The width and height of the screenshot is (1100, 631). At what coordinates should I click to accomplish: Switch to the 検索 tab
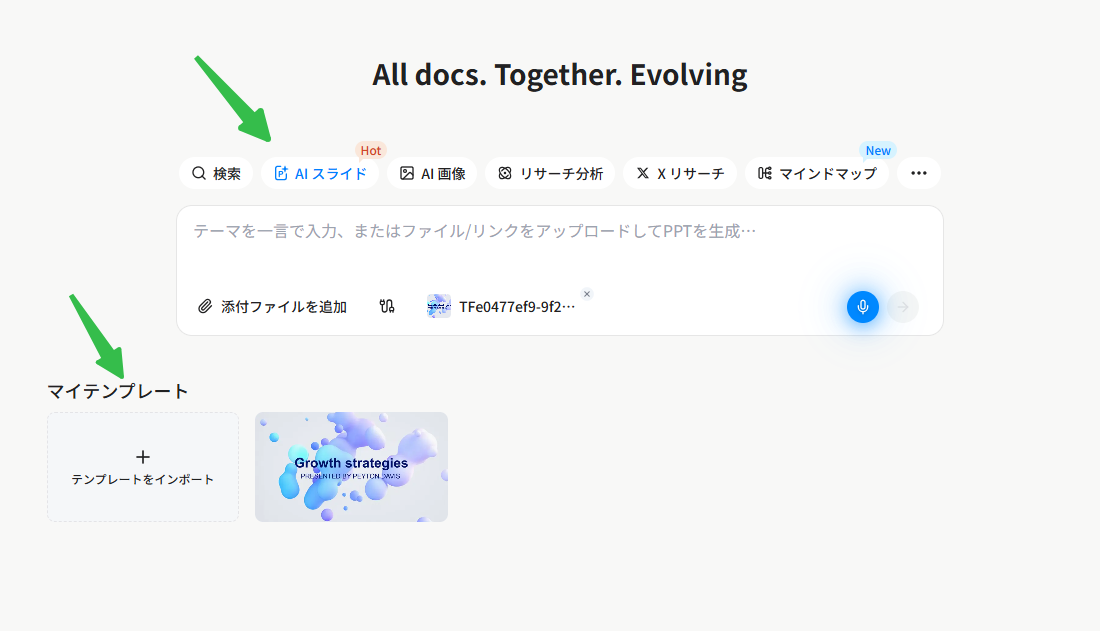215,173
